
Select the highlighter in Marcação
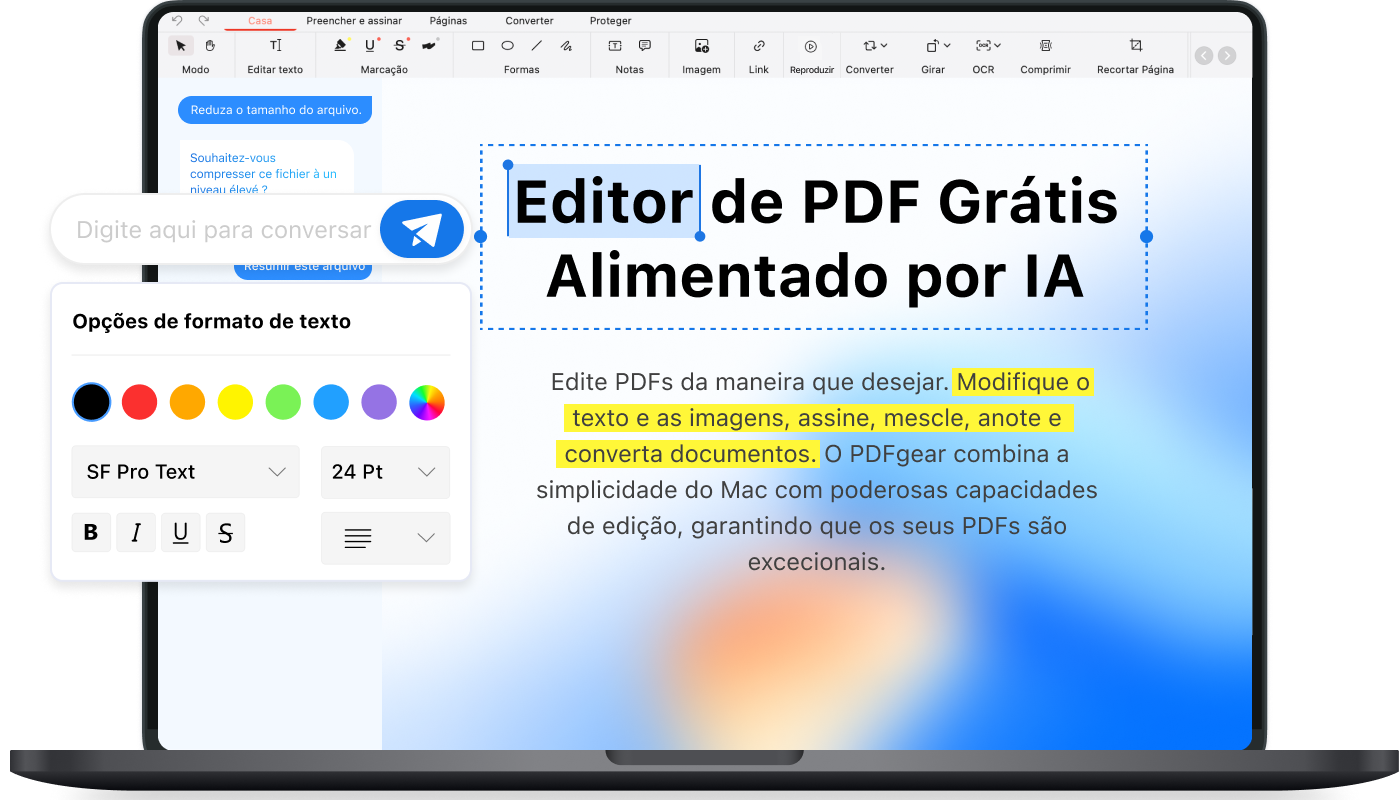coord(339,45)
